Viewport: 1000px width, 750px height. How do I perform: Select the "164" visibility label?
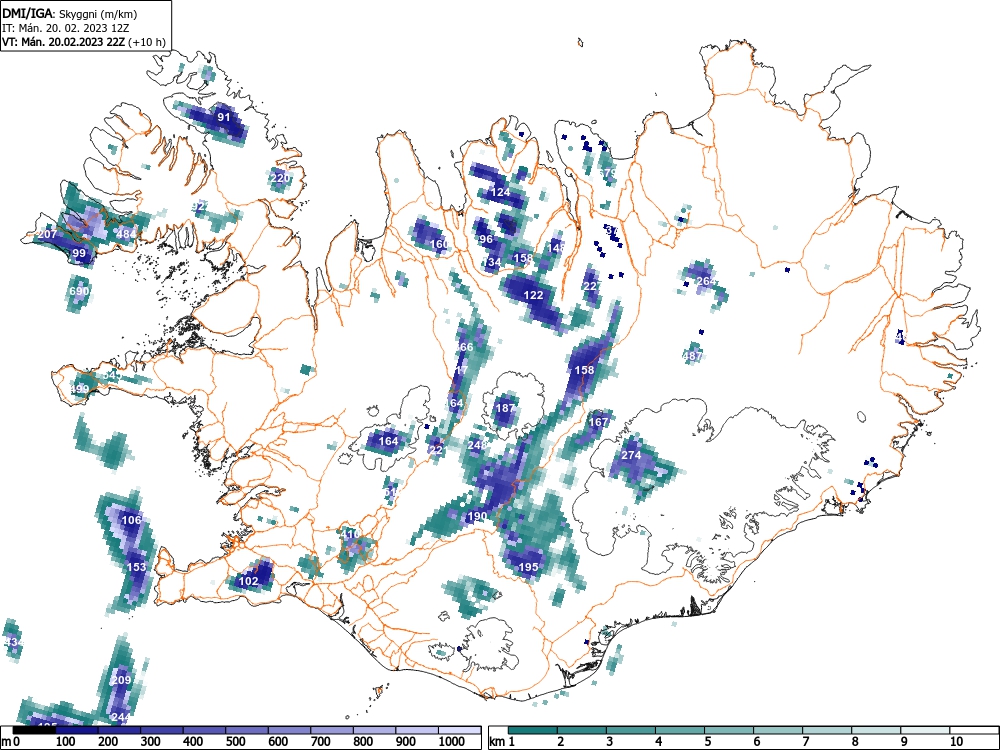coord(388,441)
